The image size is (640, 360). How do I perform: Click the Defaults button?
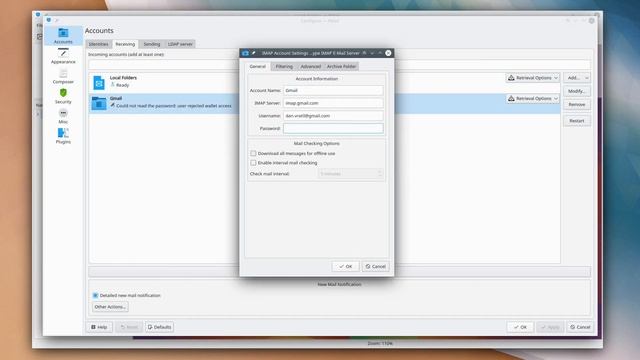(x=160, y=327)
